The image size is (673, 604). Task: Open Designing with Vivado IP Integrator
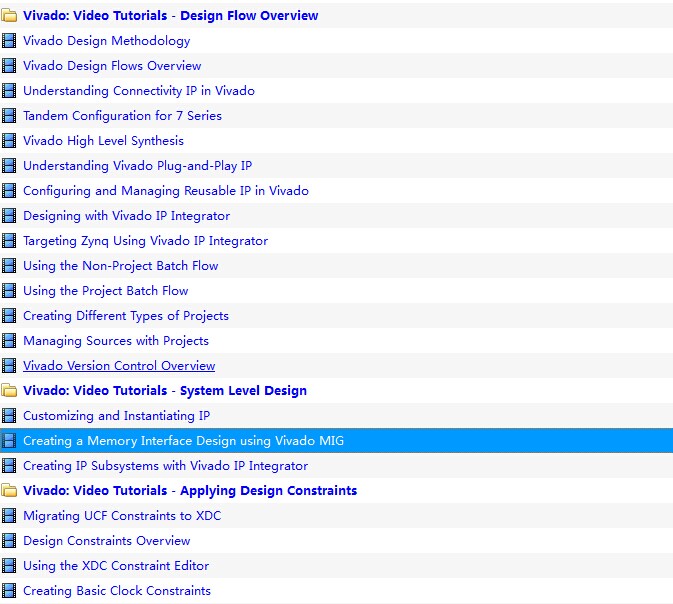coord(127,215)
